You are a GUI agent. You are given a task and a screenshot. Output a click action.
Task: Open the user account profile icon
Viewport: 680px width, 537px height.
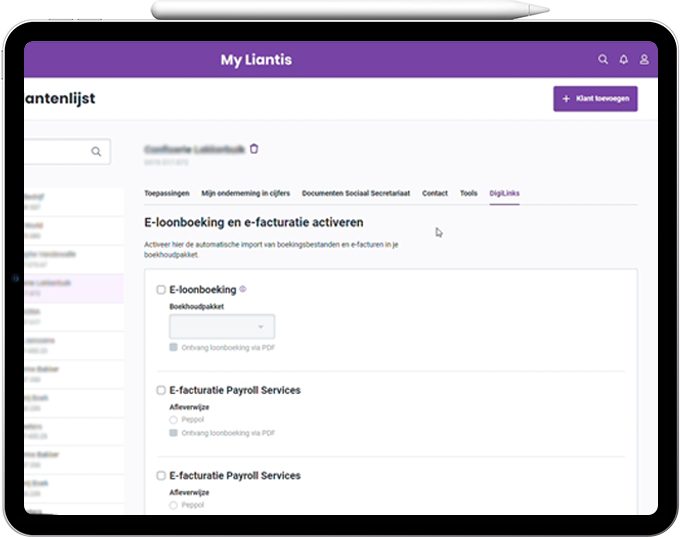click(x=645, y=60)
